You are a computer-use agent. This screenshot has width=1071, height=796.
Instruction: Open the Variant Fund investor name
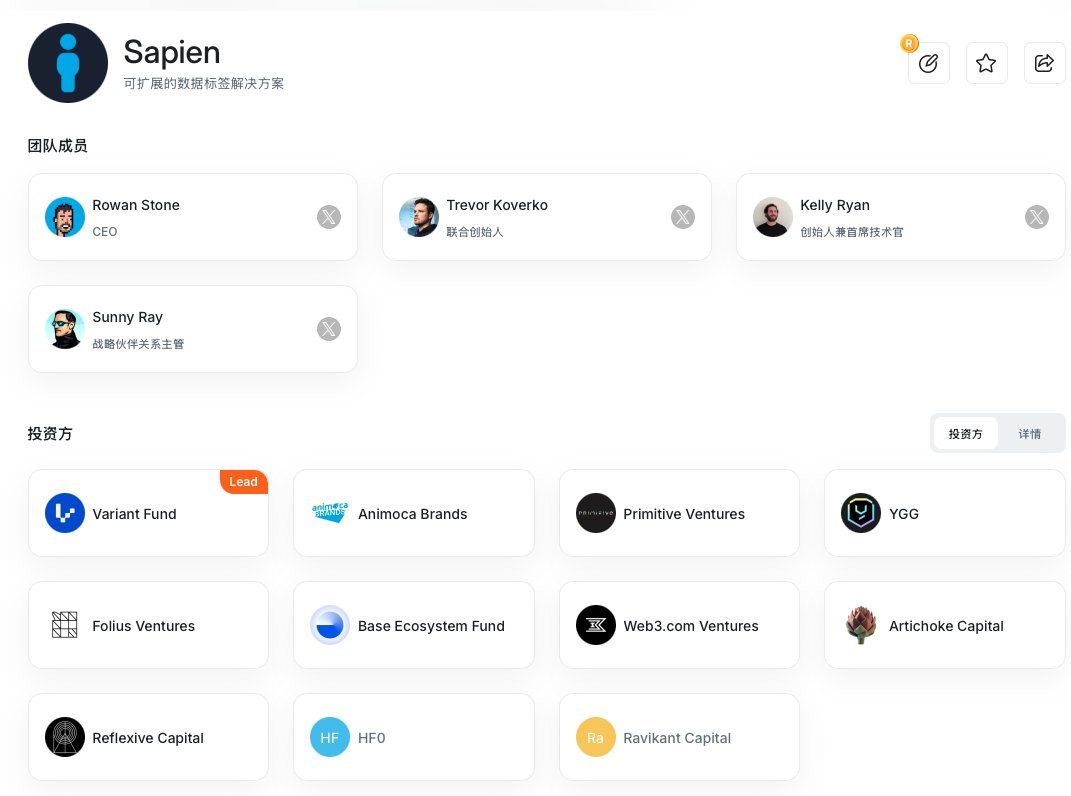tap(135, 514)
